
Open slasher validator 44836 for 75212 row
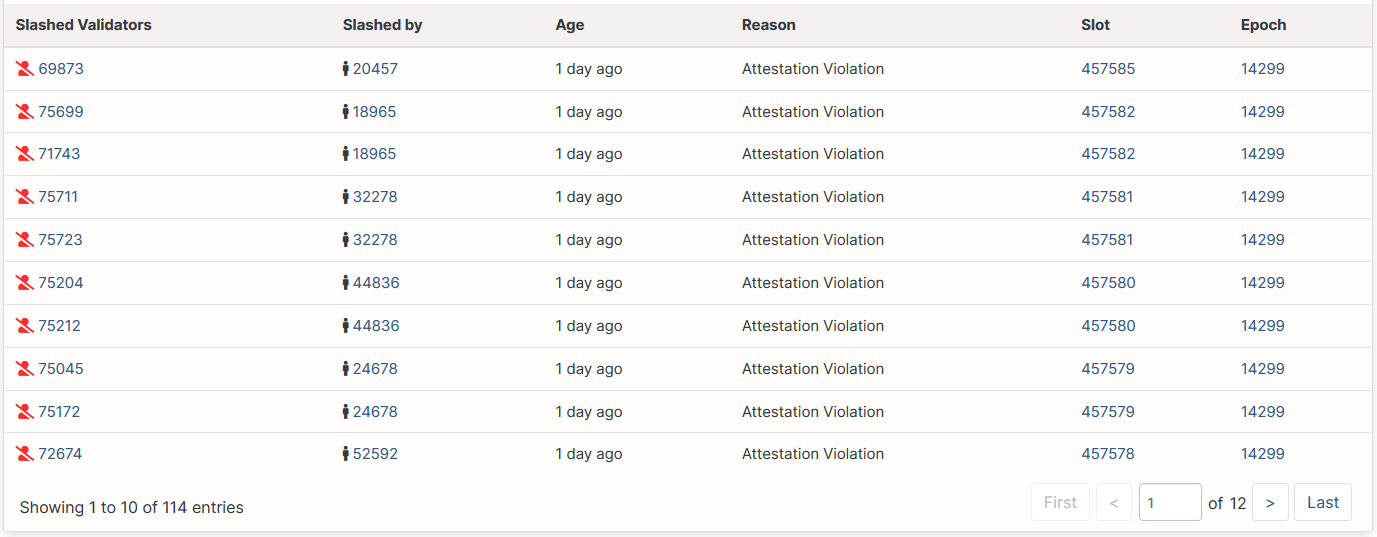pyautogui.click(x=376, y=326)
